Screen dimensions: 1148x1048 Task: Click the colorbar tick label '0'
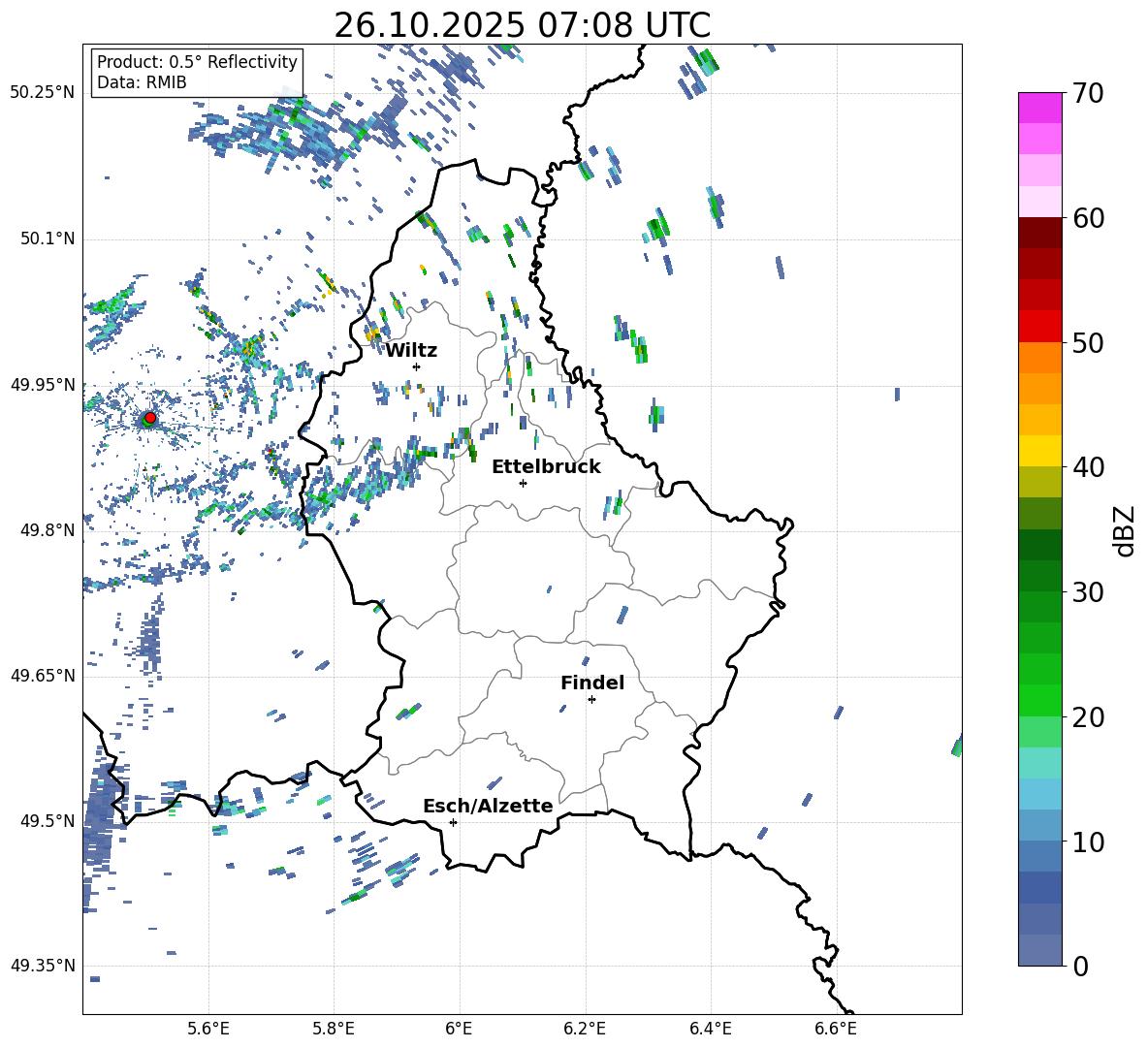point(1080,966)
